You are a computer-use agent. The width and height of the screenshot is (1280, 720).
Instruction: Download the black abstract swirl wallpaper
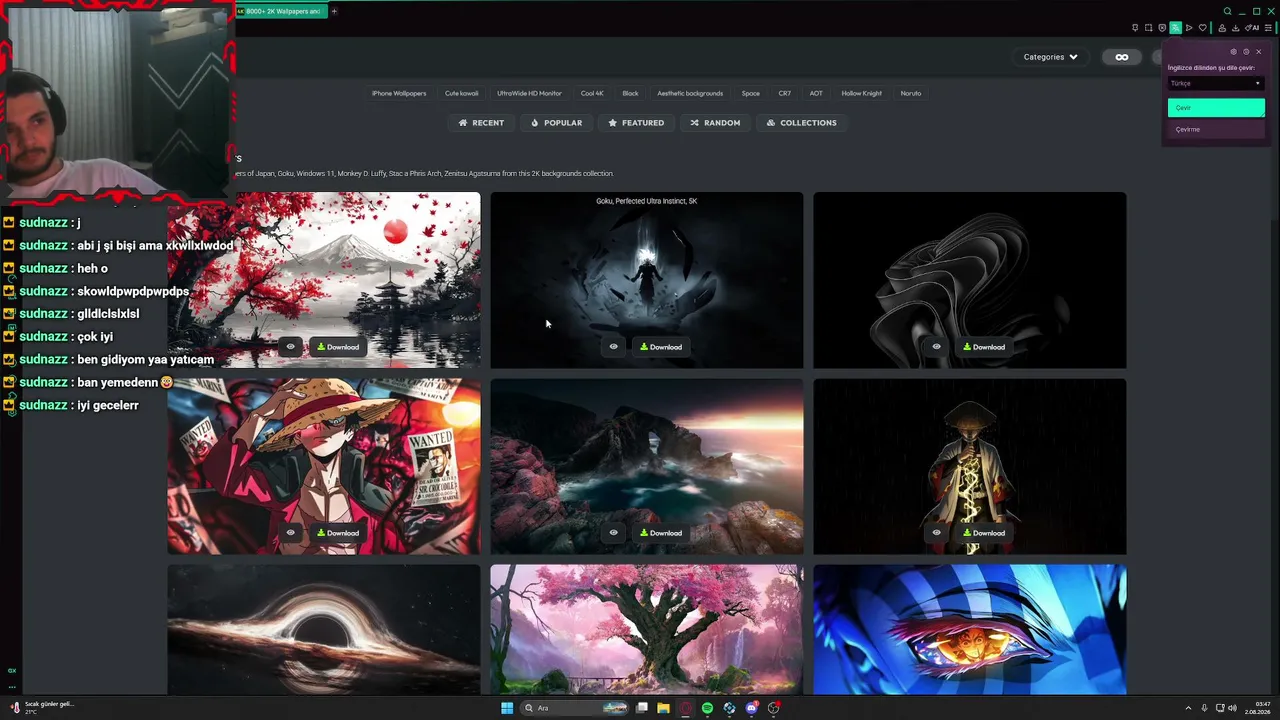(984, 347)
